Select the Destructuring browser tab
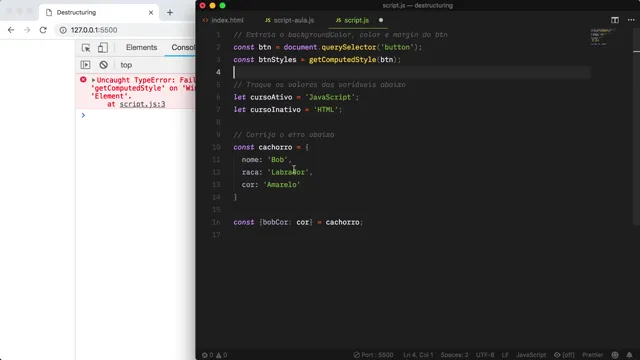The width and height of the screenshot is (640, 360). tap(99, 13)
